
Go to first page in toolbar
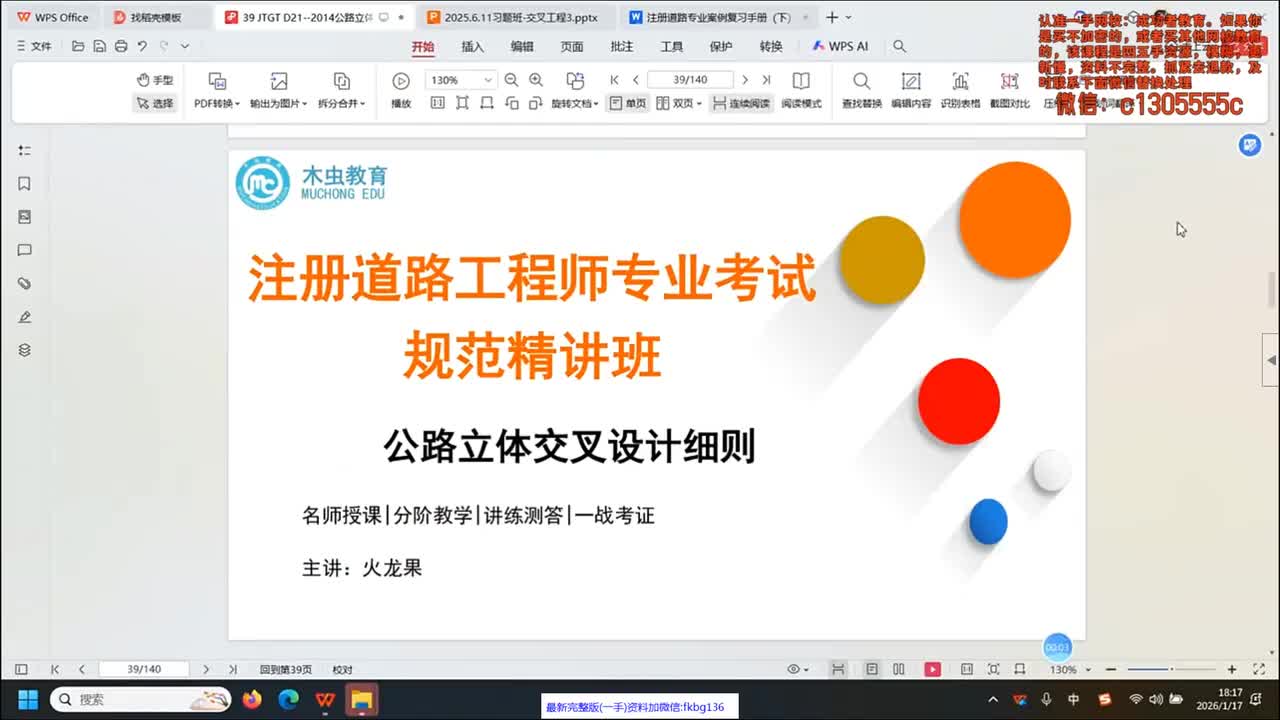[614, 80]
